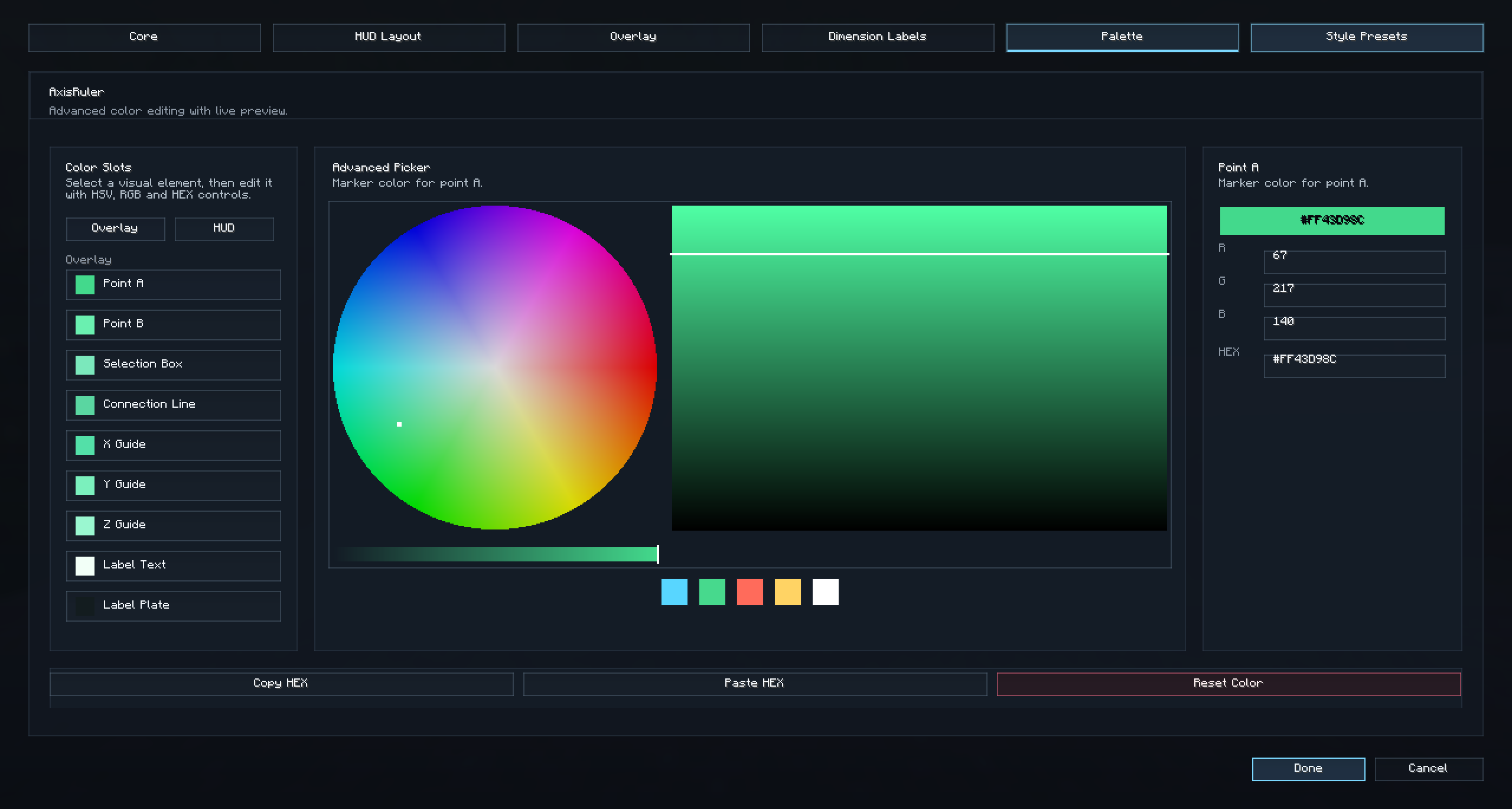The height and width of the screenshot is (809, 1512).
Task: Select the Point A color slot
Action: (x=173, y=284)
